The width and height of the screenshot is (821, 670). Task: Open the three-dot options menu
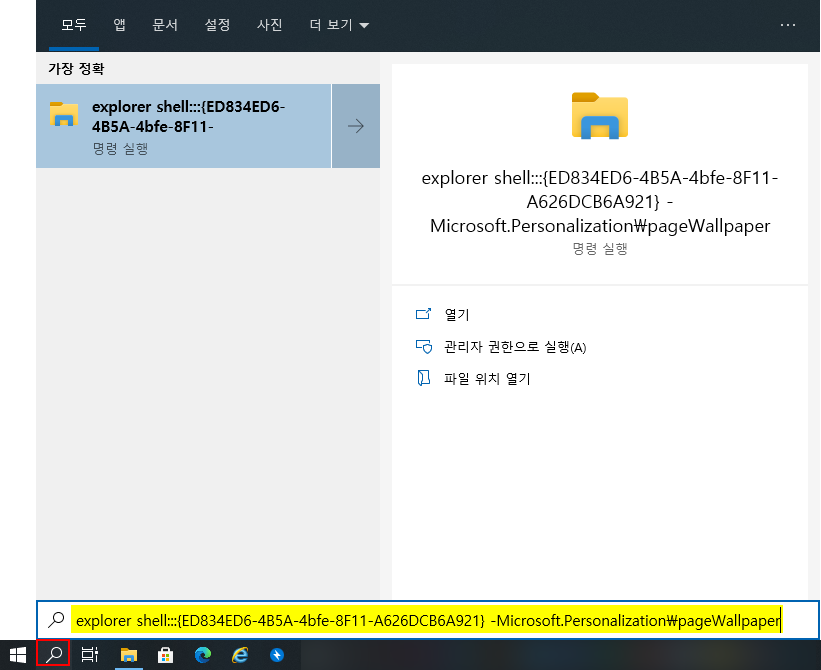pyautogui.click(x=787, y=25)
